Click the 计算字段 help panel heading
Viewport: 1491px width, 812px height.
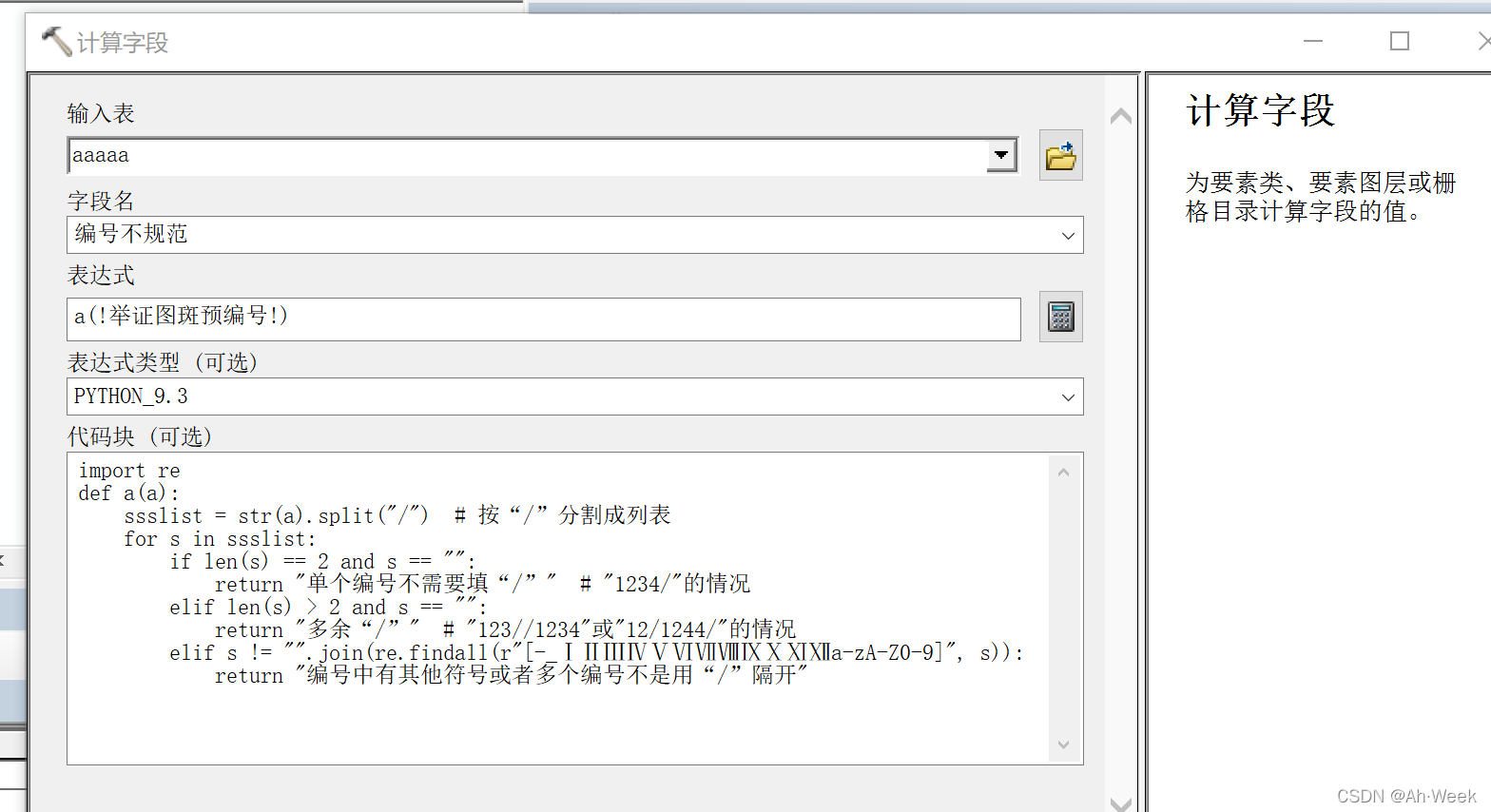[x=1261, y=110]
